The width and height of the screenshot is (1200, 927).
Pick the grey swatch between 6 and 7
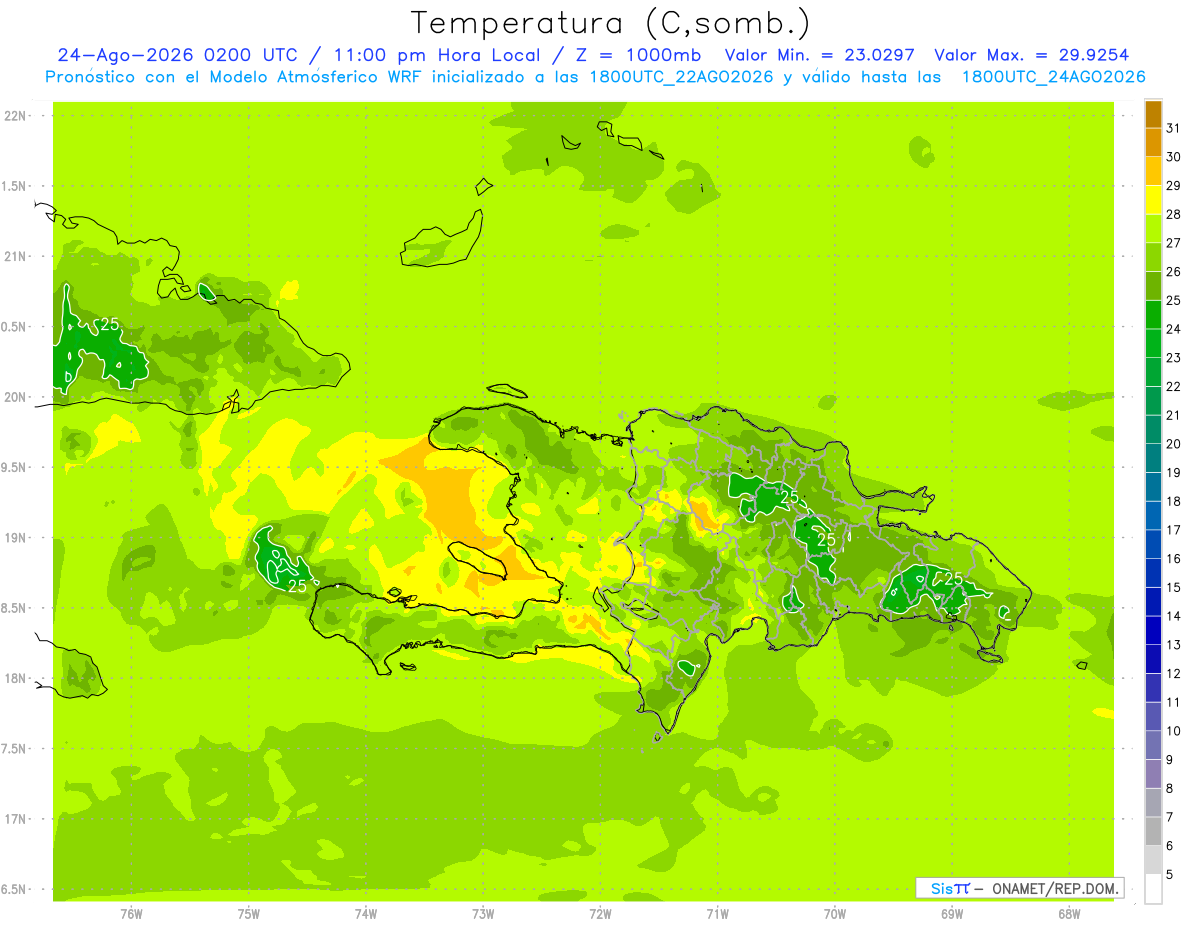1153,832
